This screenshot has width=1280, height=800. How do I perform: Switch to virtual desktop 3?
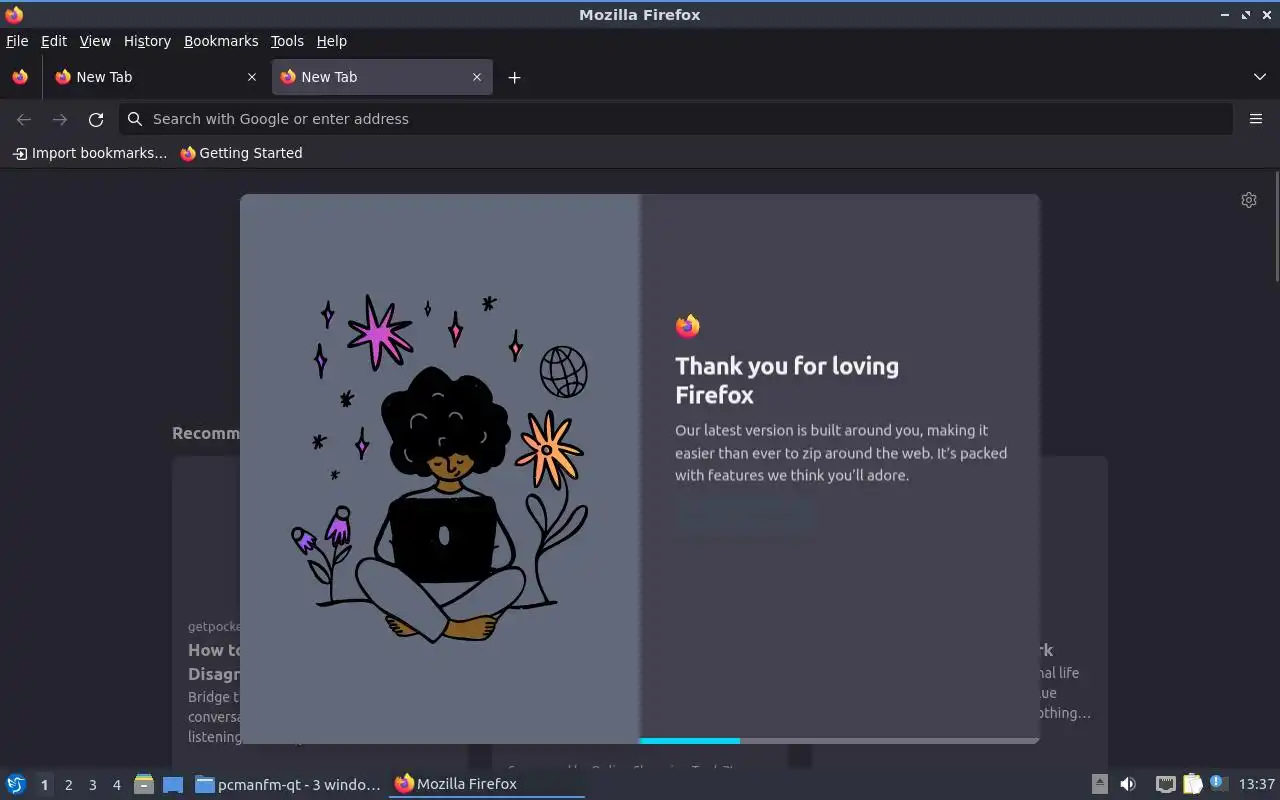[92, 785]
